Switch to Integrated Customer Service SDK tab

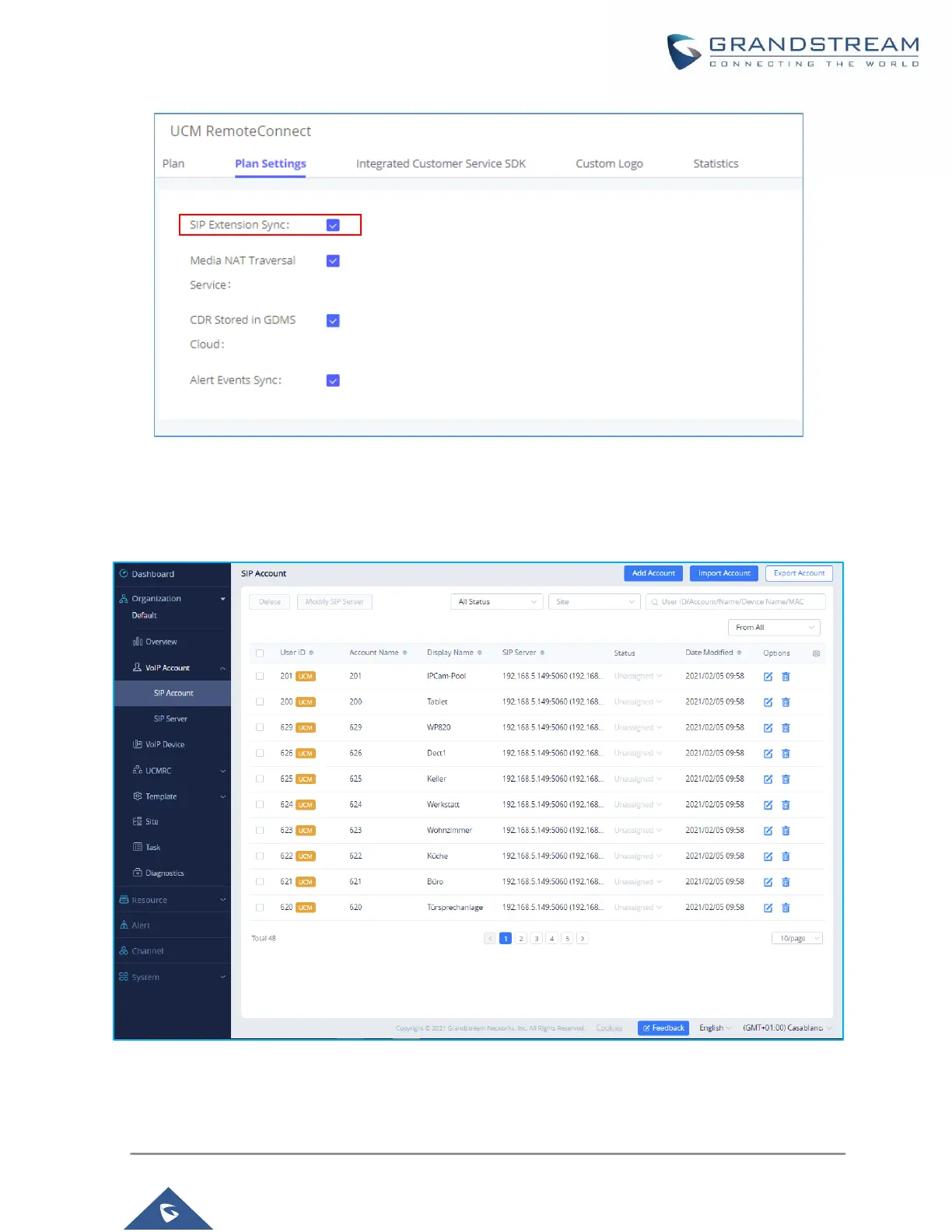pyautogui.click(x=441, y=164)
